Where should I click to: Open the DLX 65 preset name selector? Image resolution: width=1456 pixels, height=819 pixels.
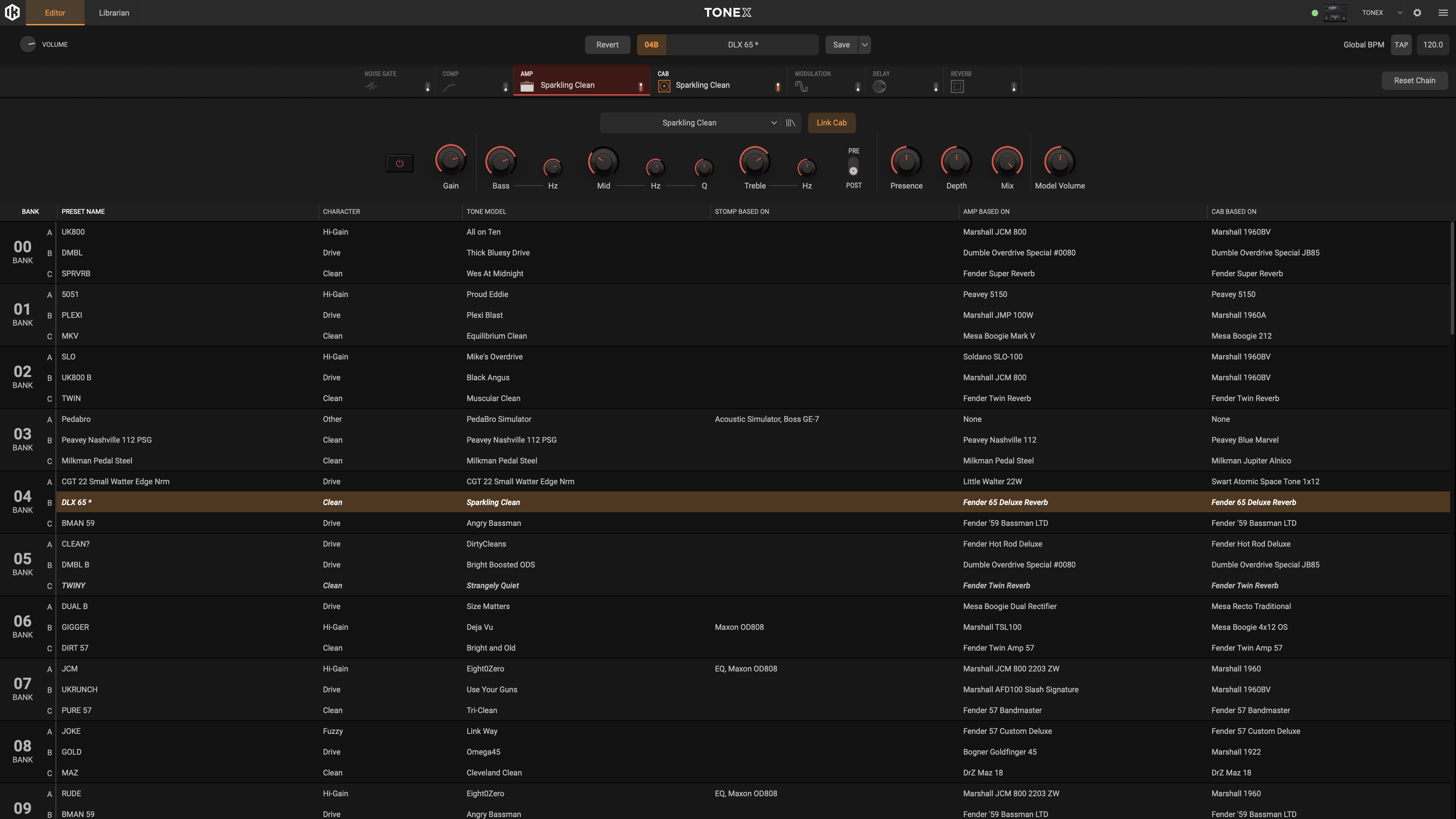pyautogui.click(x=743, y=45)
